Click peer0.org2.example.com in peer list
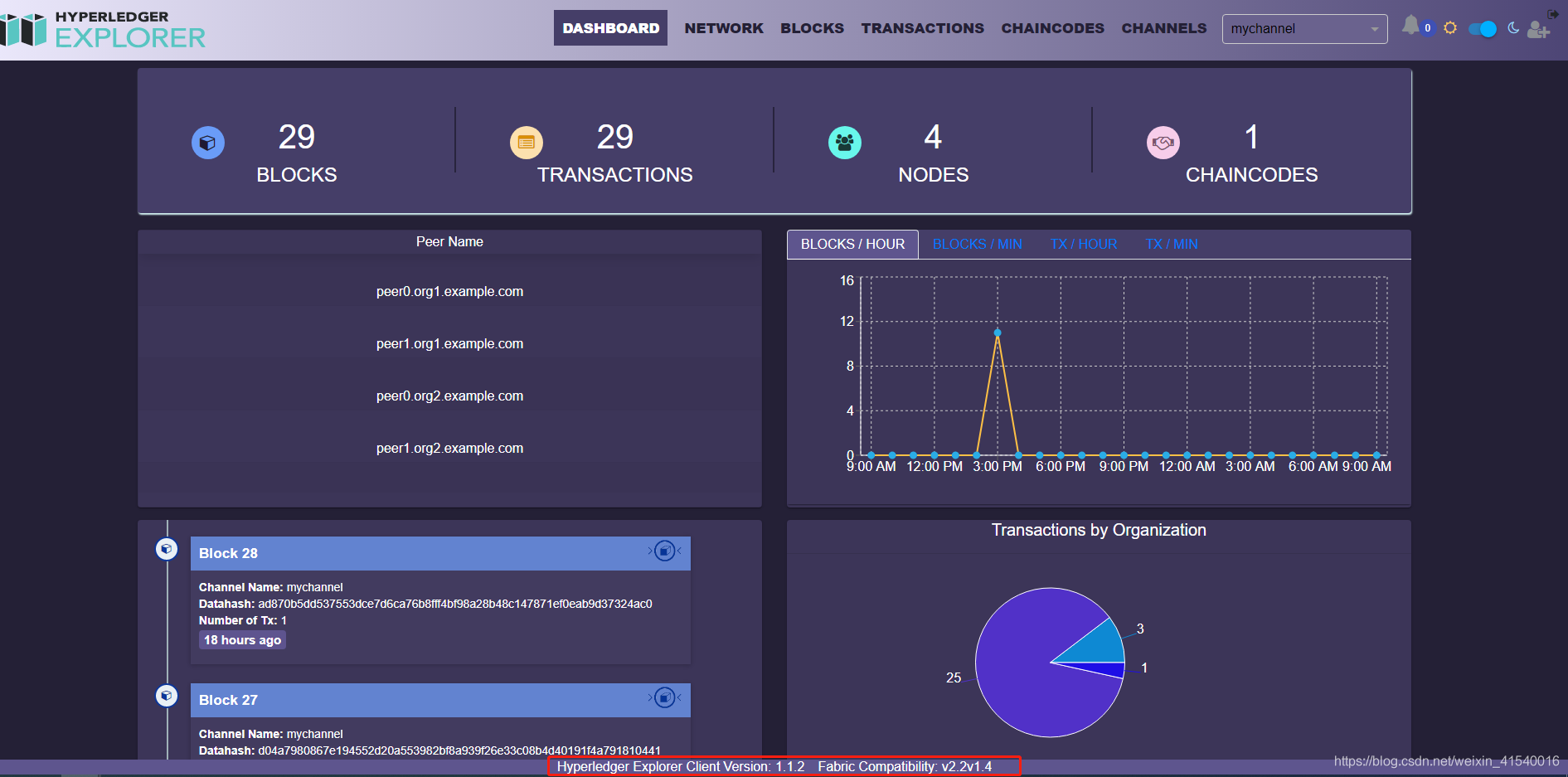Image resolution: width=1568 pixels, height=777 pixels. (449, 396)
